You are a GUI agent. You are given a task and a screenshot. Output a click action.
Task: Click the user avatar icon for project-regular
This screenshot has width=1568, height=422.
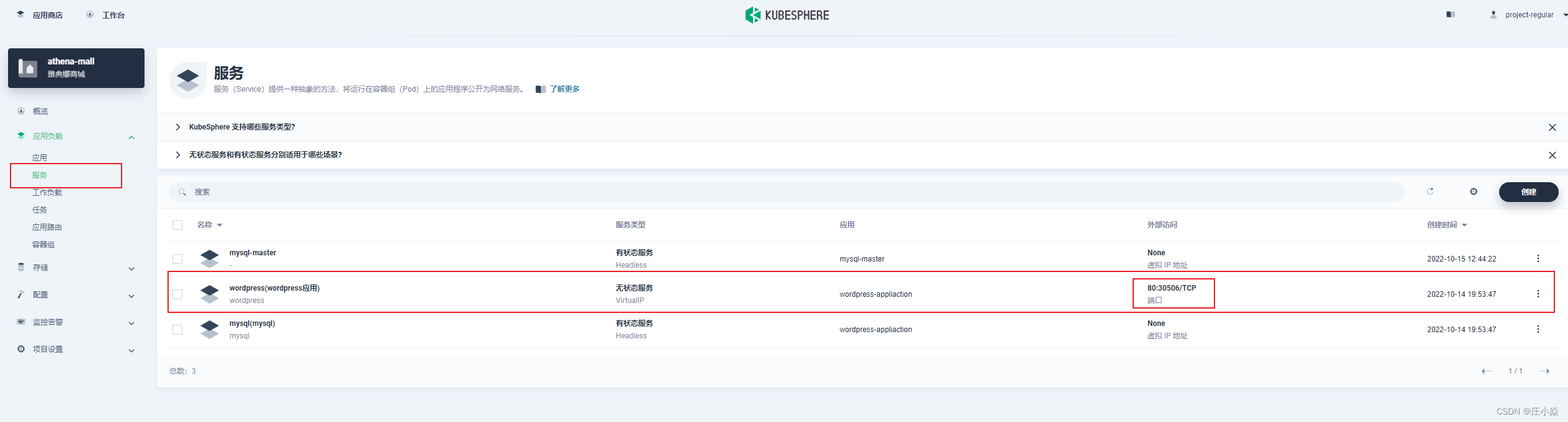tap(1494, 14)
